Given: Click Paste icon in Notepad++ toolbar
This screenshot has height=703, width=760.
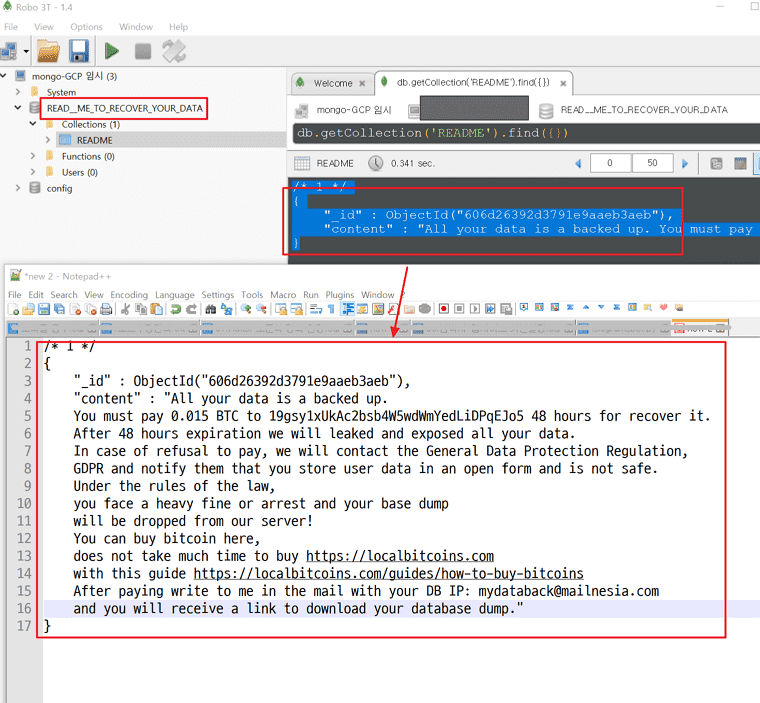Looking at the screenshot, I should (157, 309).
